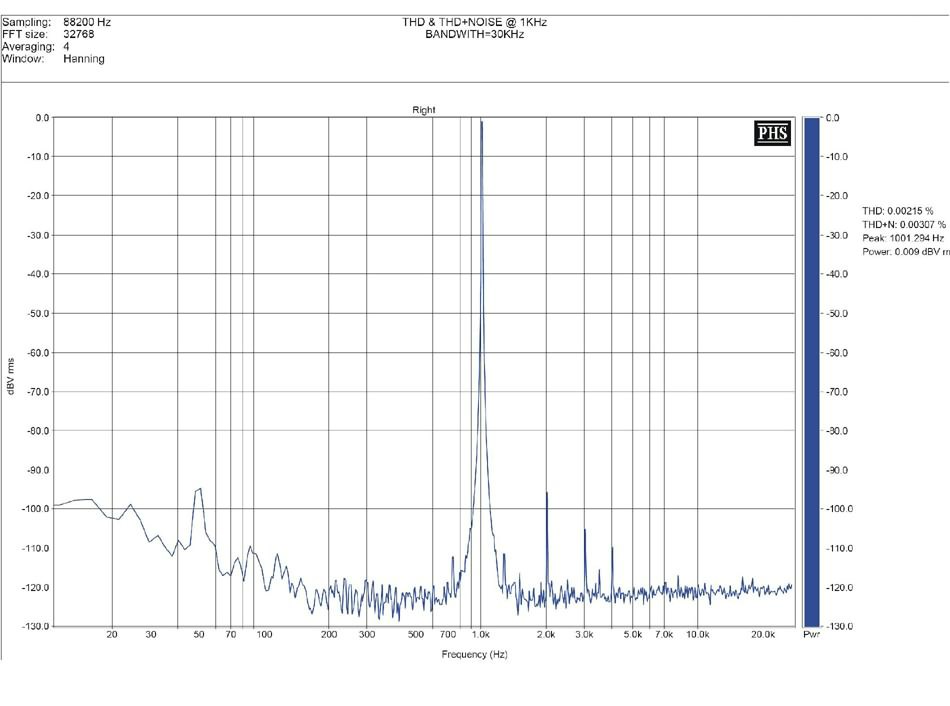Viewport: 950px width, 706px height.
Task: Click the blue power level meter bar
Action: [x=811, y=370]
